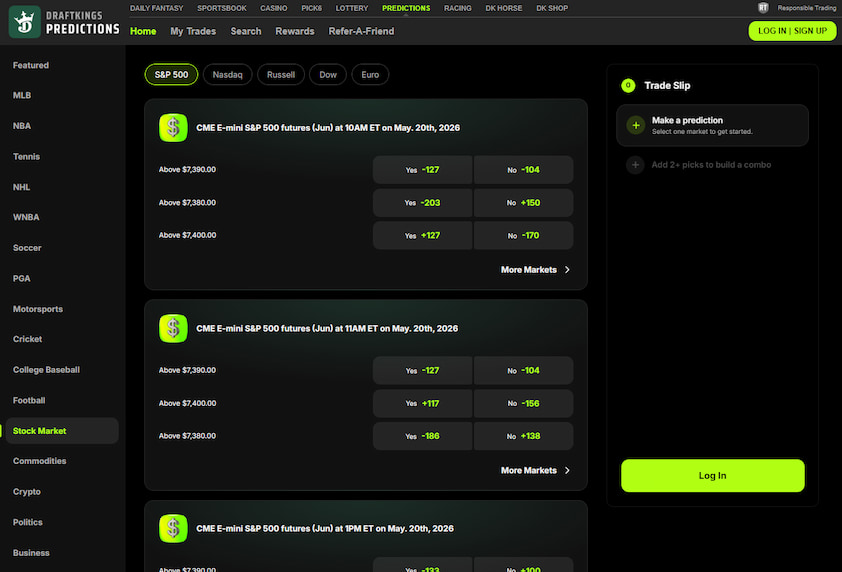The height and width of the screenshot is (572, 842).
Task: Select the Predictions product tab
Action: (406, 8)
